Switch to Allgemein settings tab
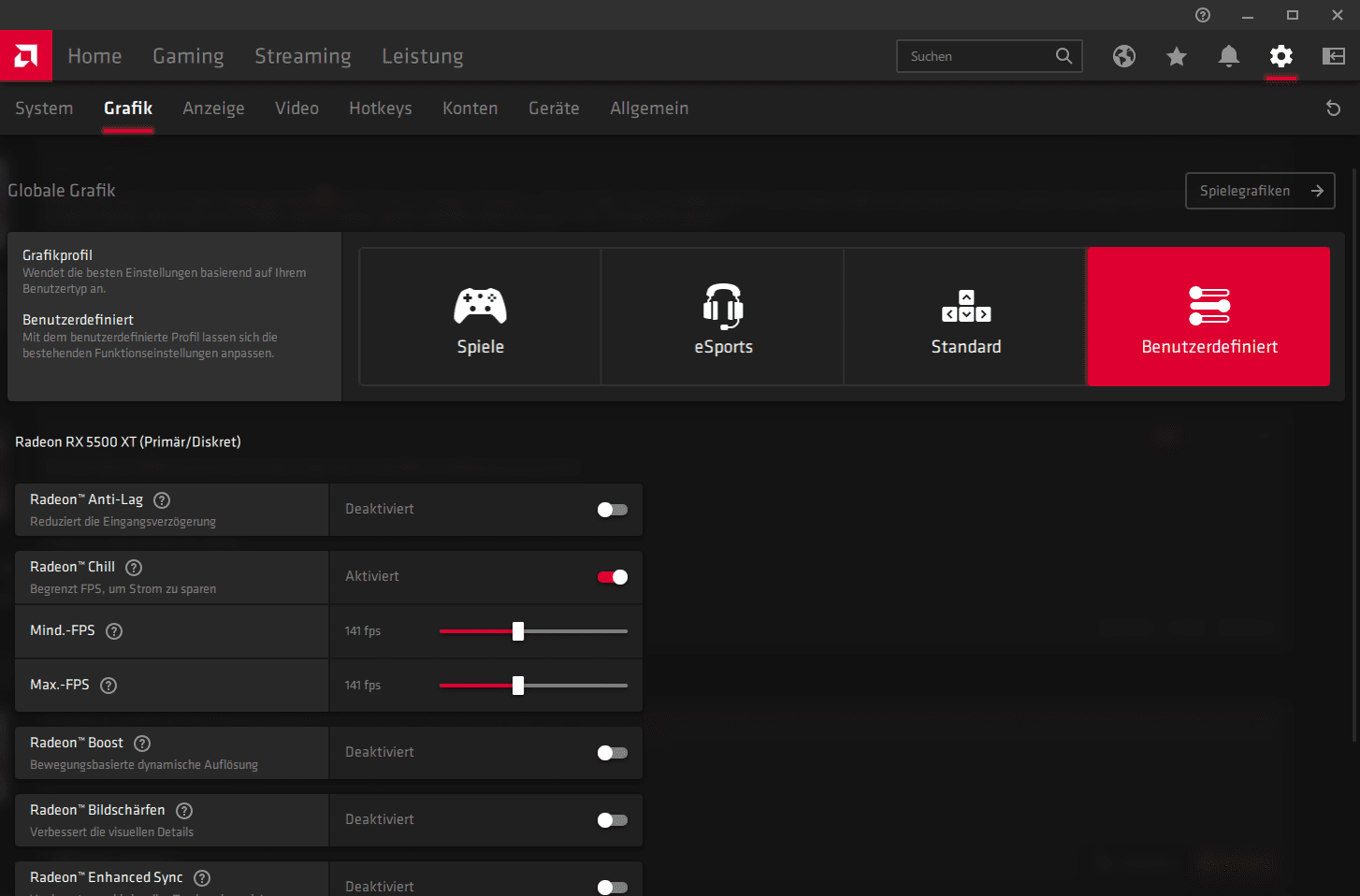 [649, 108]
